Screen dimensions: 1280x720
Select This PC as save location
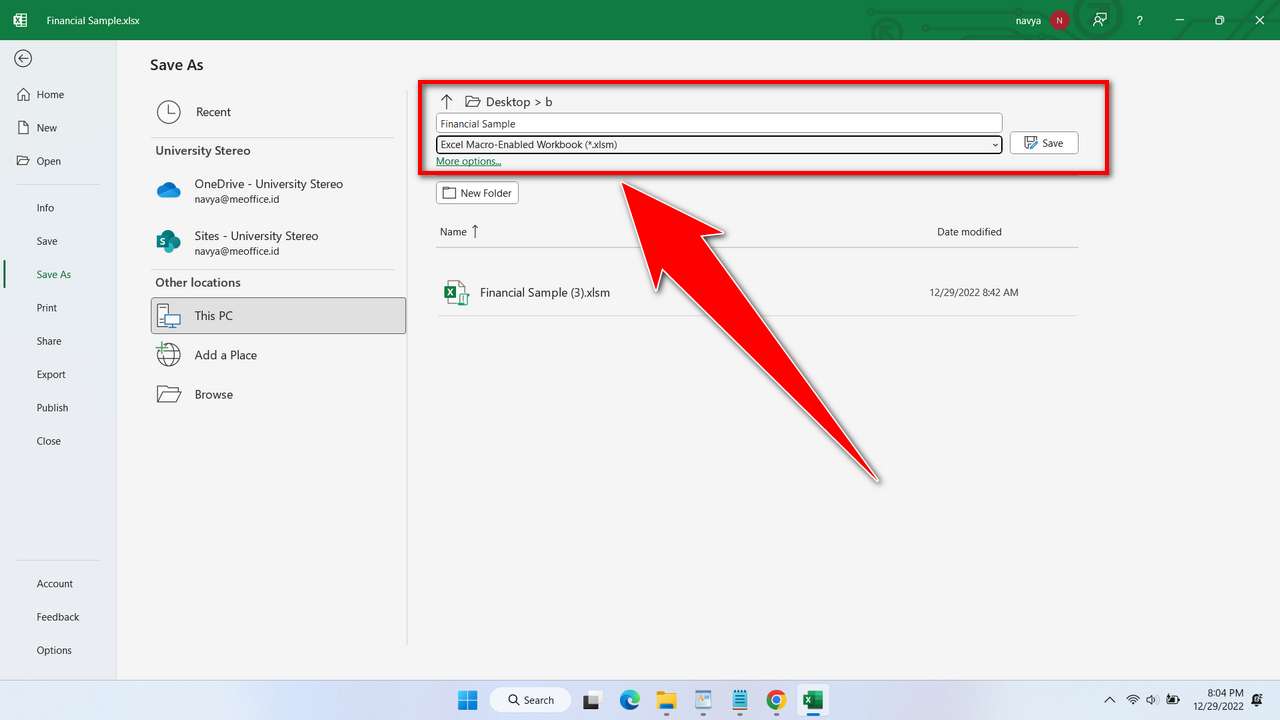[213, 315]
